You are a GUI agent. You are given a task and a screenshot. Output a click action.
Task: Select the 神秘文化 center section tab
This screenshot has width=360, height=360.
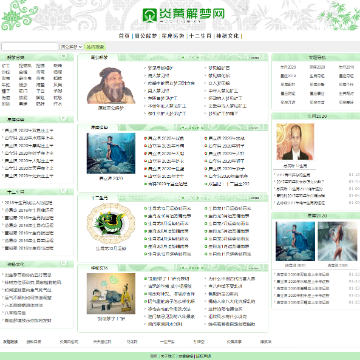[99, 268]
